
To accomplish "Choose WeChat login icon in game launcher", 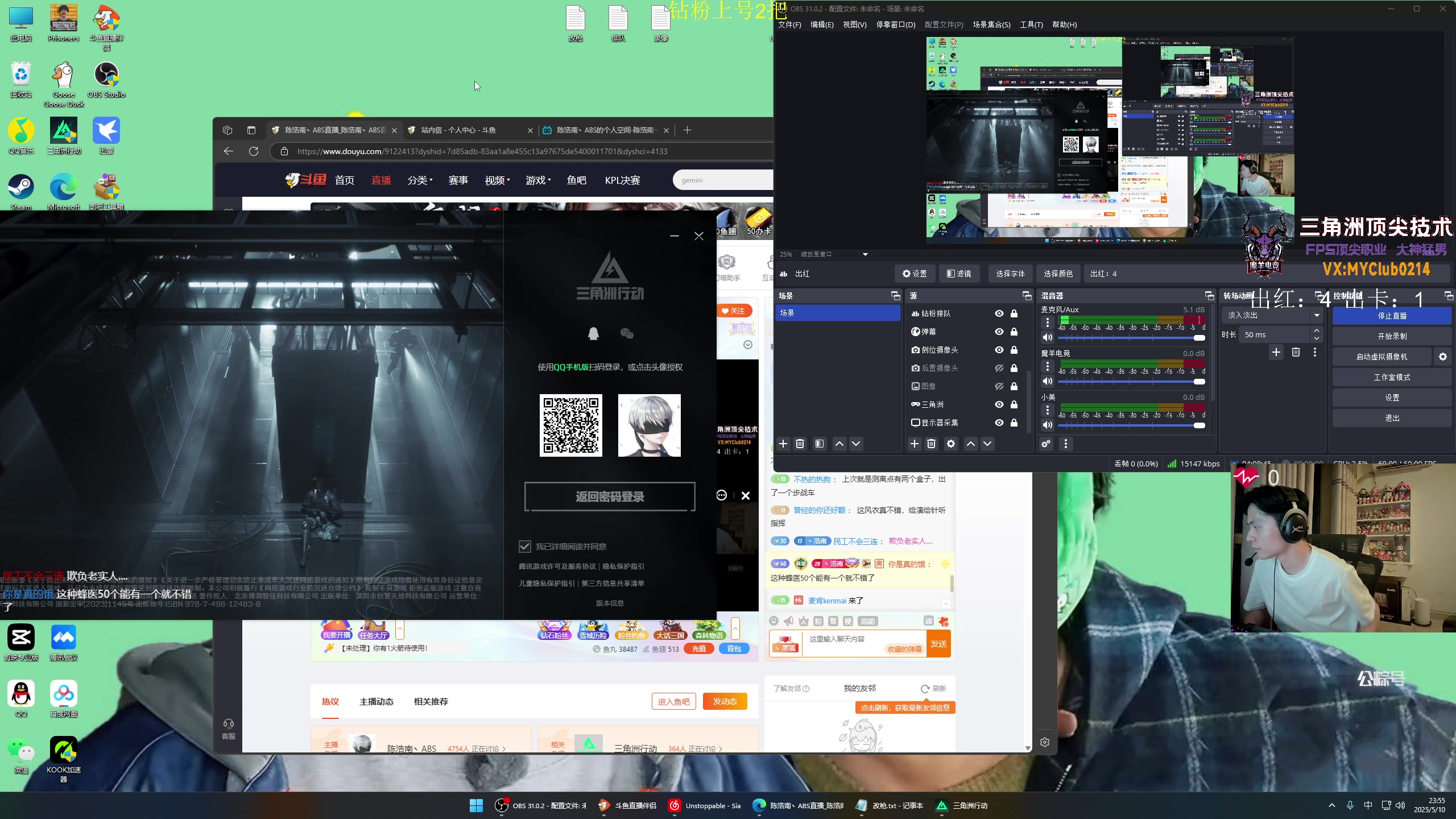I will click(x=627, y=333).
